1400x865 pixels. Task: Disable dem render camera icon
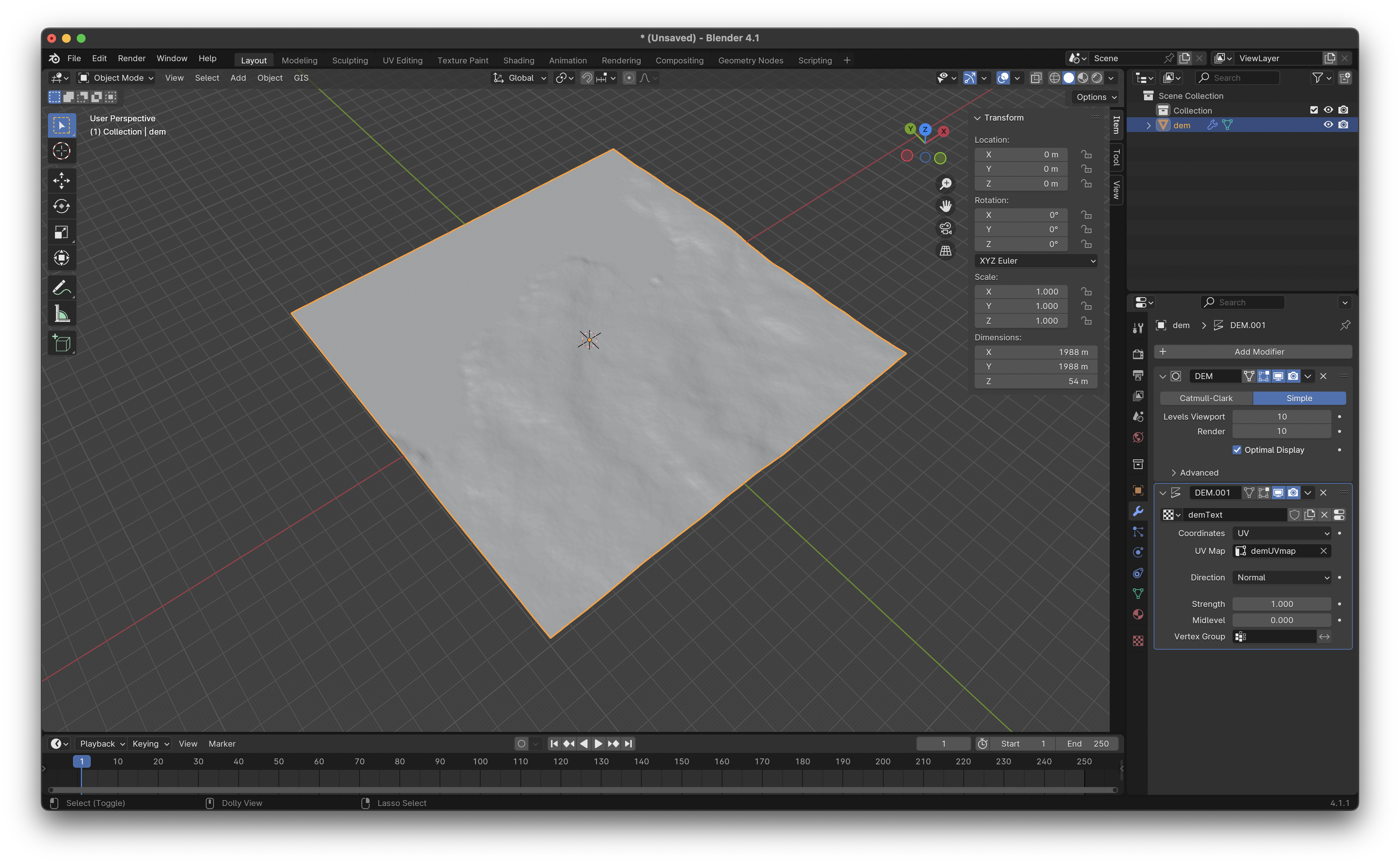tap(1343, 125)
